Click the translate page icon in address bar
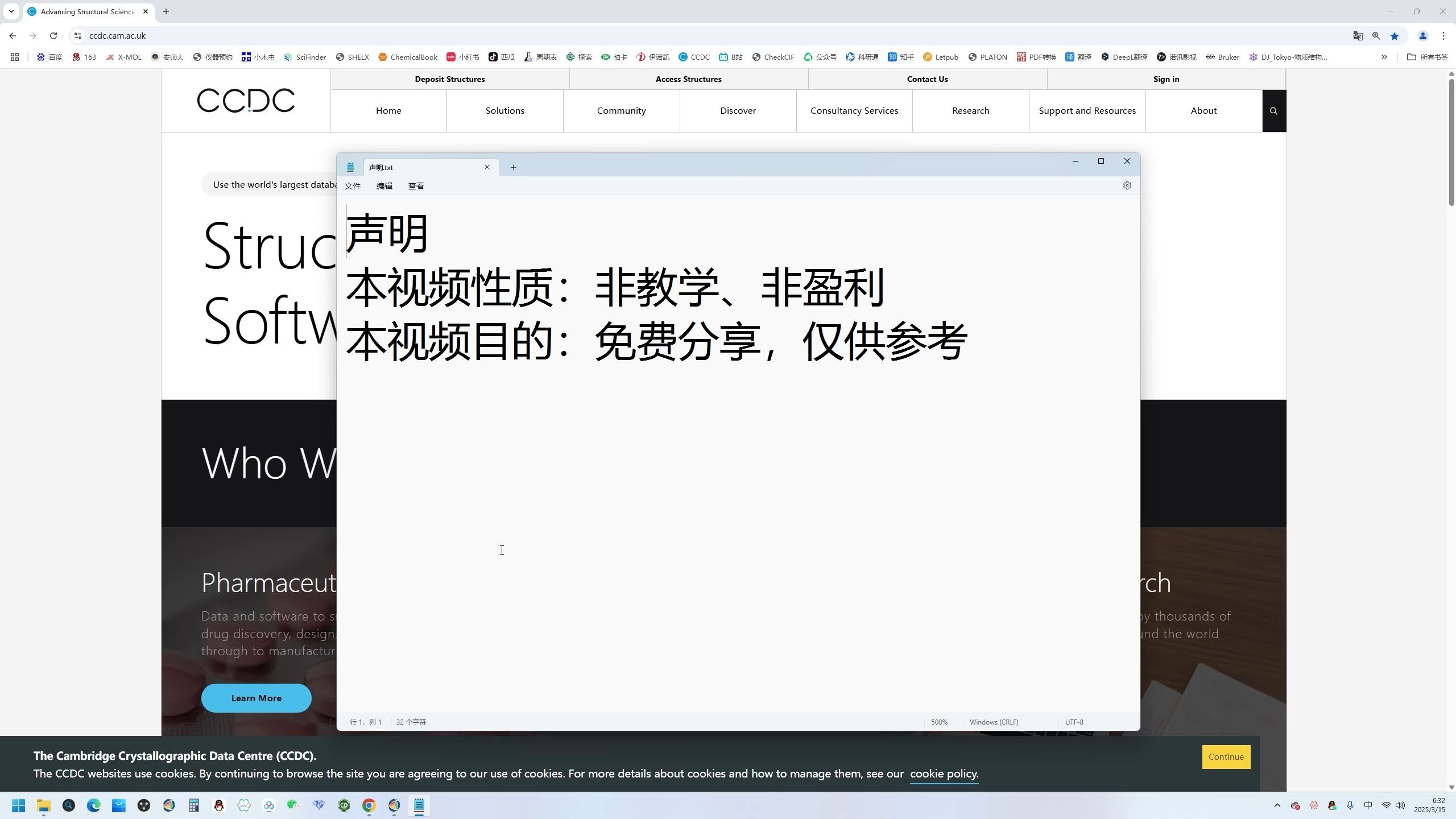The width and height of the screenshot is (1456, 819). pyautogui.click(x=1358, y=36)
